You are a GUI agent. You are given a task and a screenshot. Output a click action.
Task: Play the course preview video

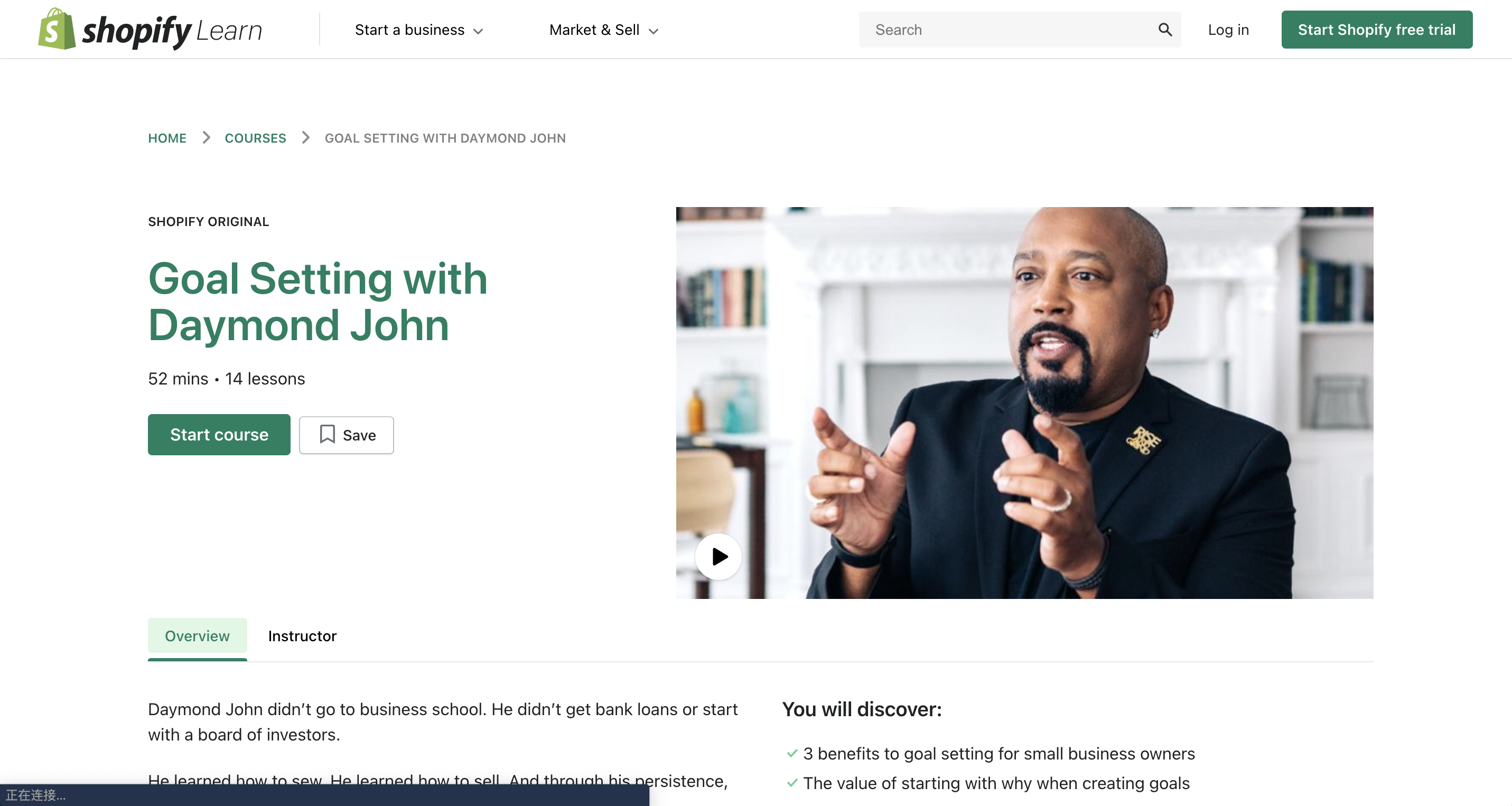[718, 556]
